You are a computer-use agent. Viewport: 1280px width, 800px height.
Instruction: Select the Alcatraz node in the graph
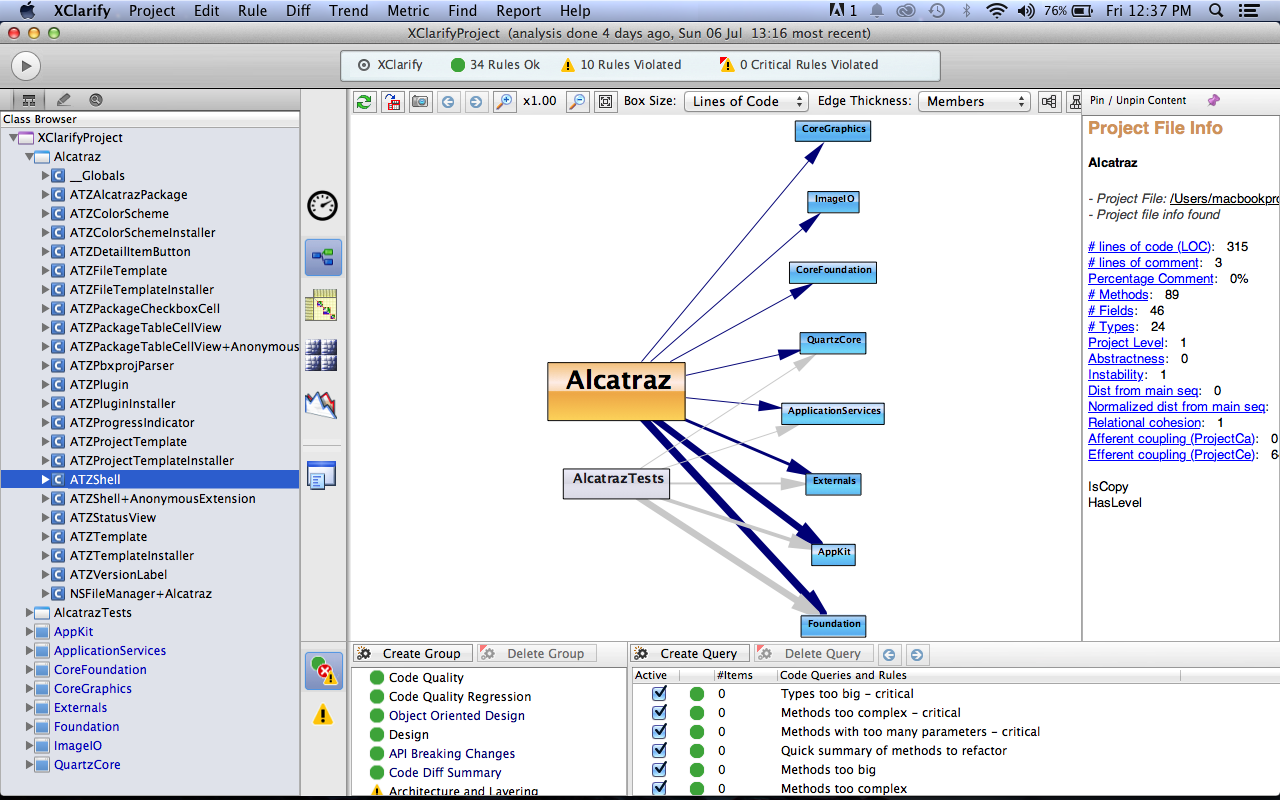click(x=616, y=391)
